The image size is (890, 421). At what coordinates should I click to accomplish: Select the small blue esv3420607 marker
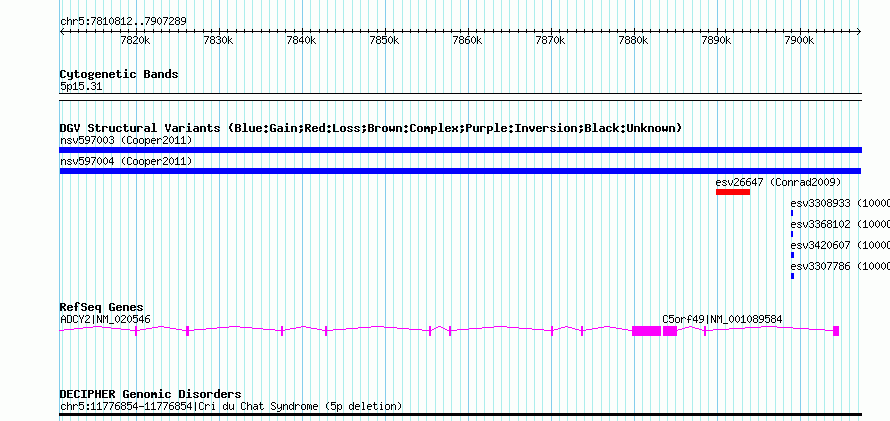[x=792, y=255]
